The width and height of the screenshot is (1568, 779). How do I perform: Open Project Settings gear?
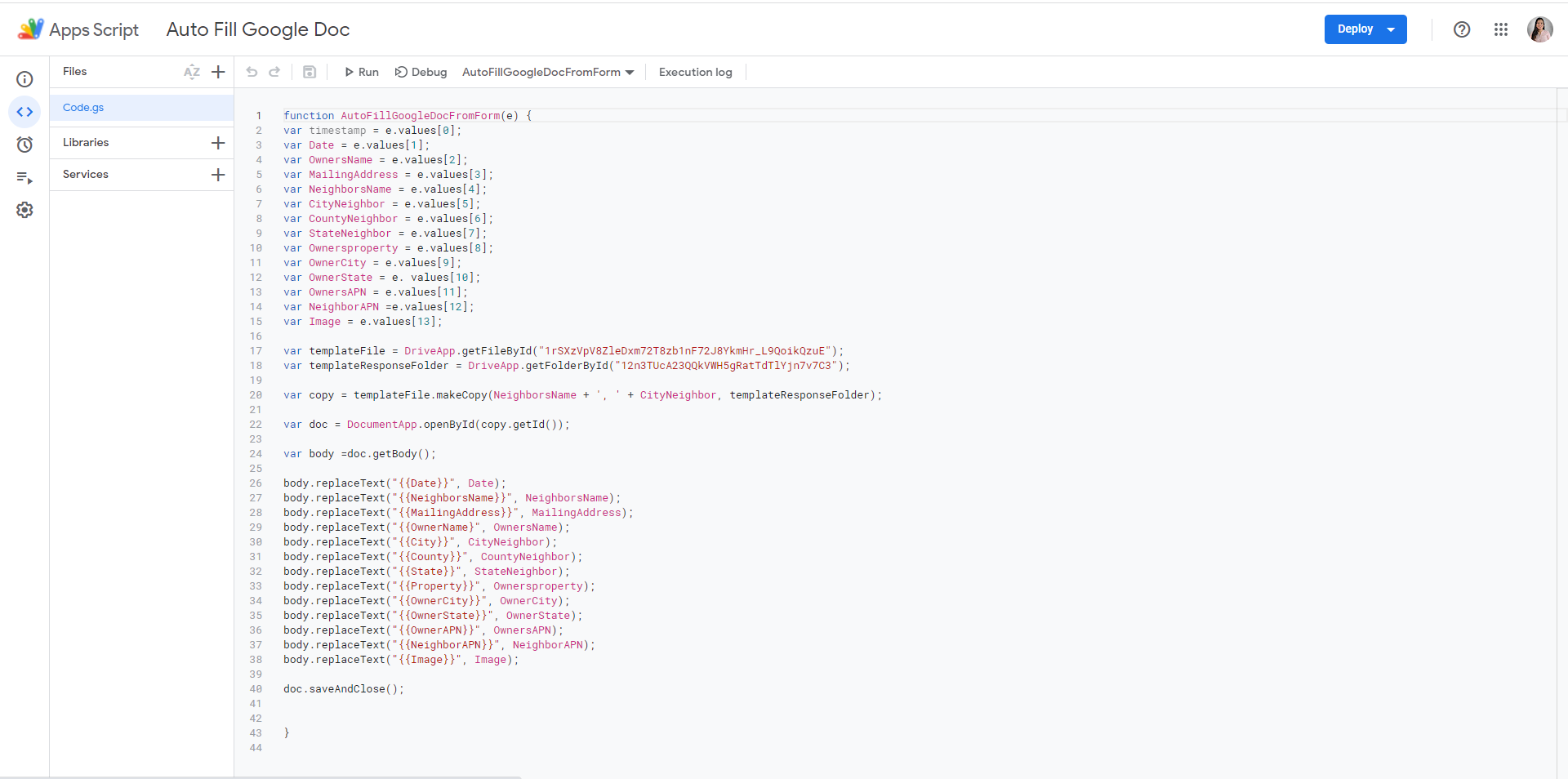coord(24,210)
